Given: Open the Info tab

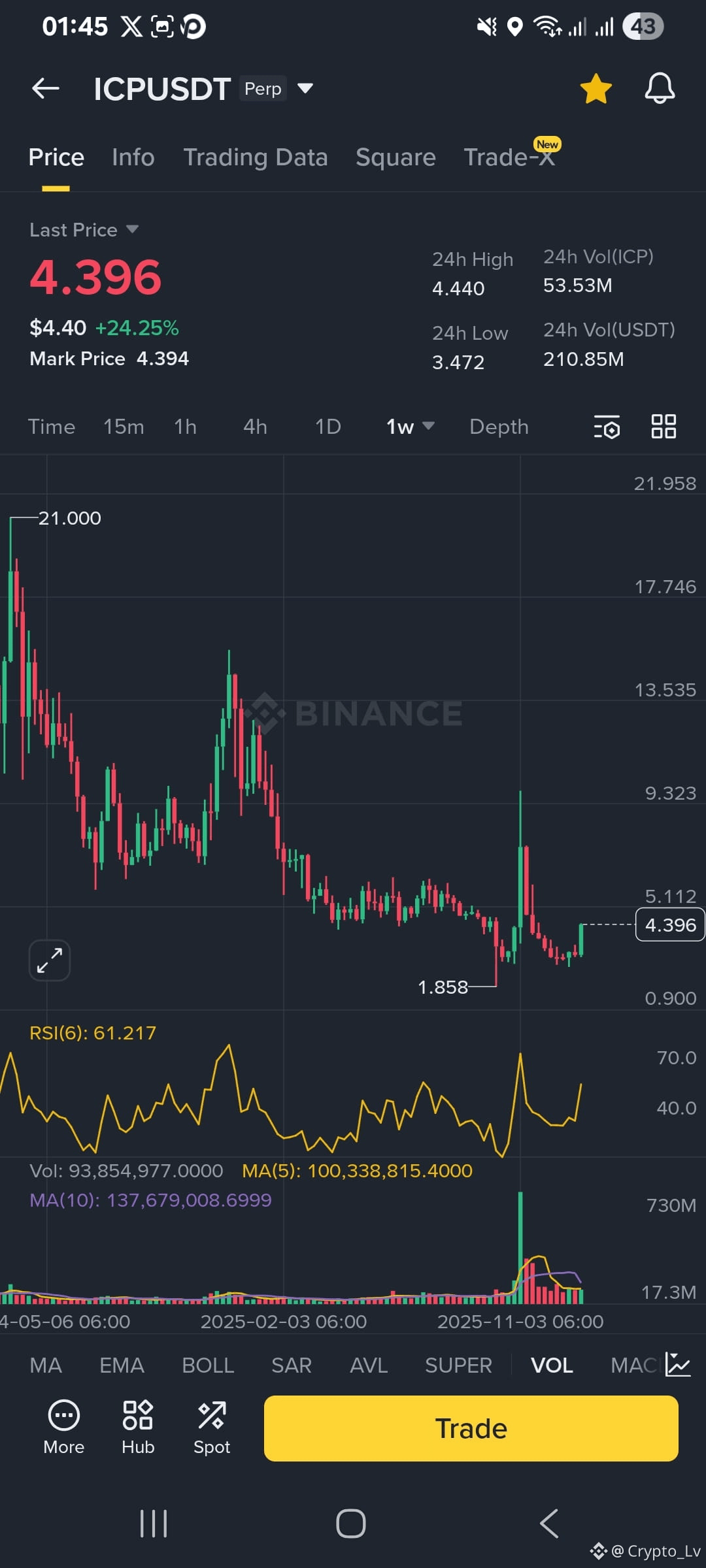Looking at the screenshot, I should (133, 157).
